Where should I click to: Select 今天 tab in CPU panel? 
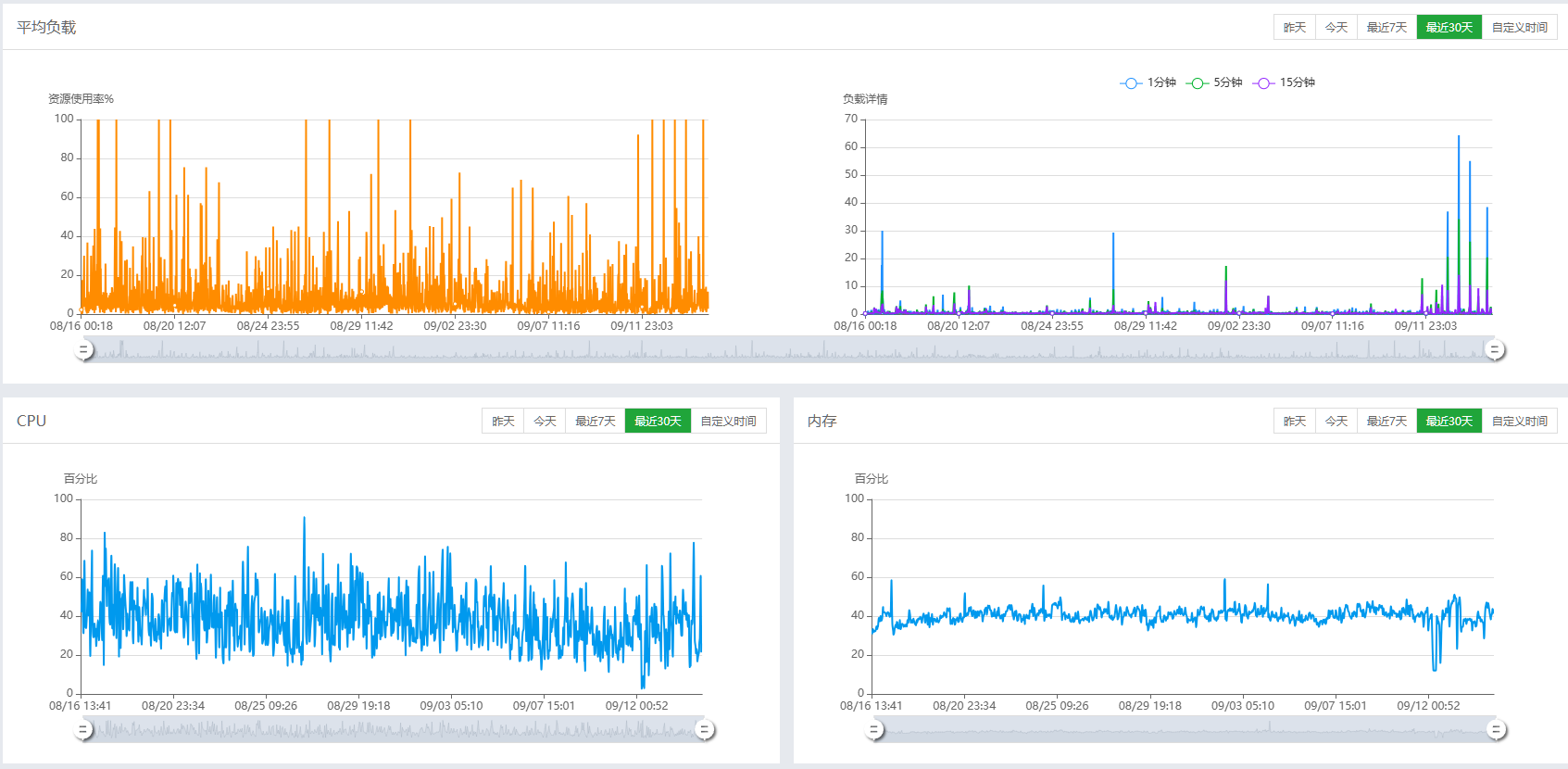click(545, 422)
